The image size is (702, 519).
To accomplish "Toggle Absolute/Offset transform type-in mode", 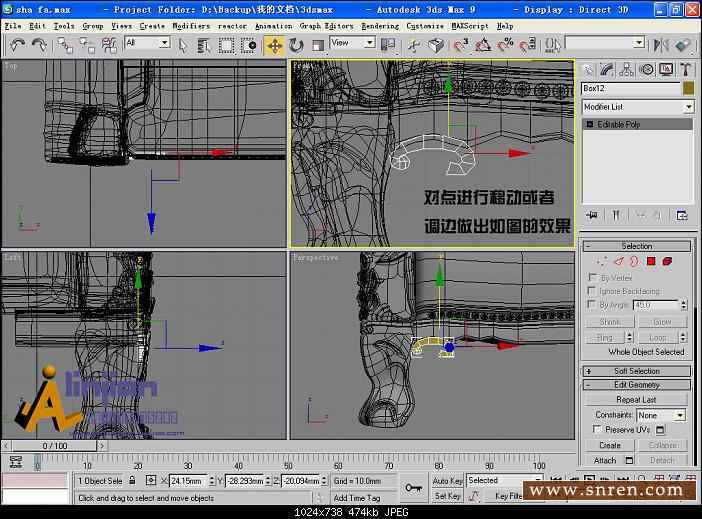I will click(151, 480).
